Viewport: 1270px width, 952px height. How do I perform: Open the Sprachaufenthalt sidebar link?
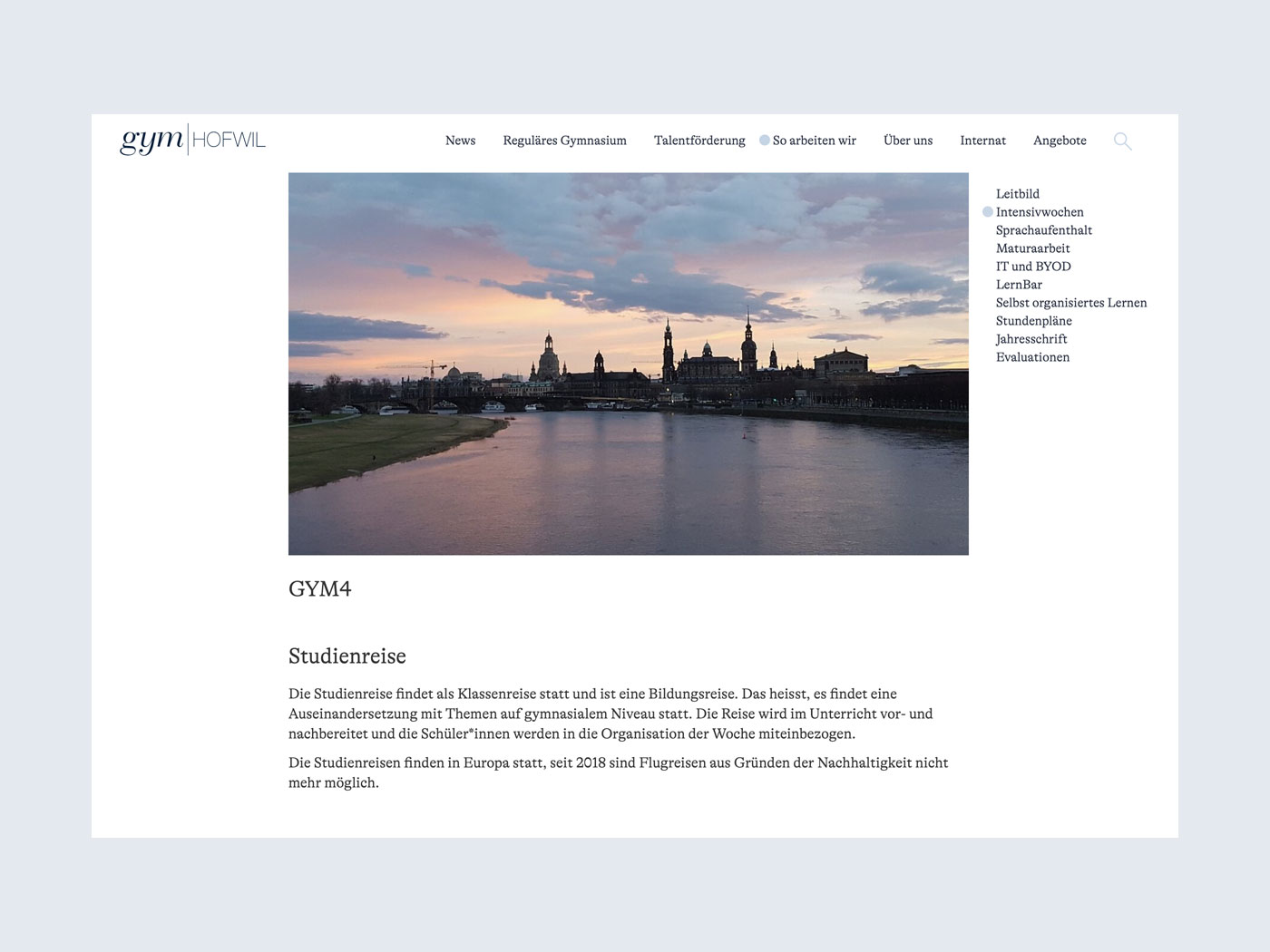1043,230
